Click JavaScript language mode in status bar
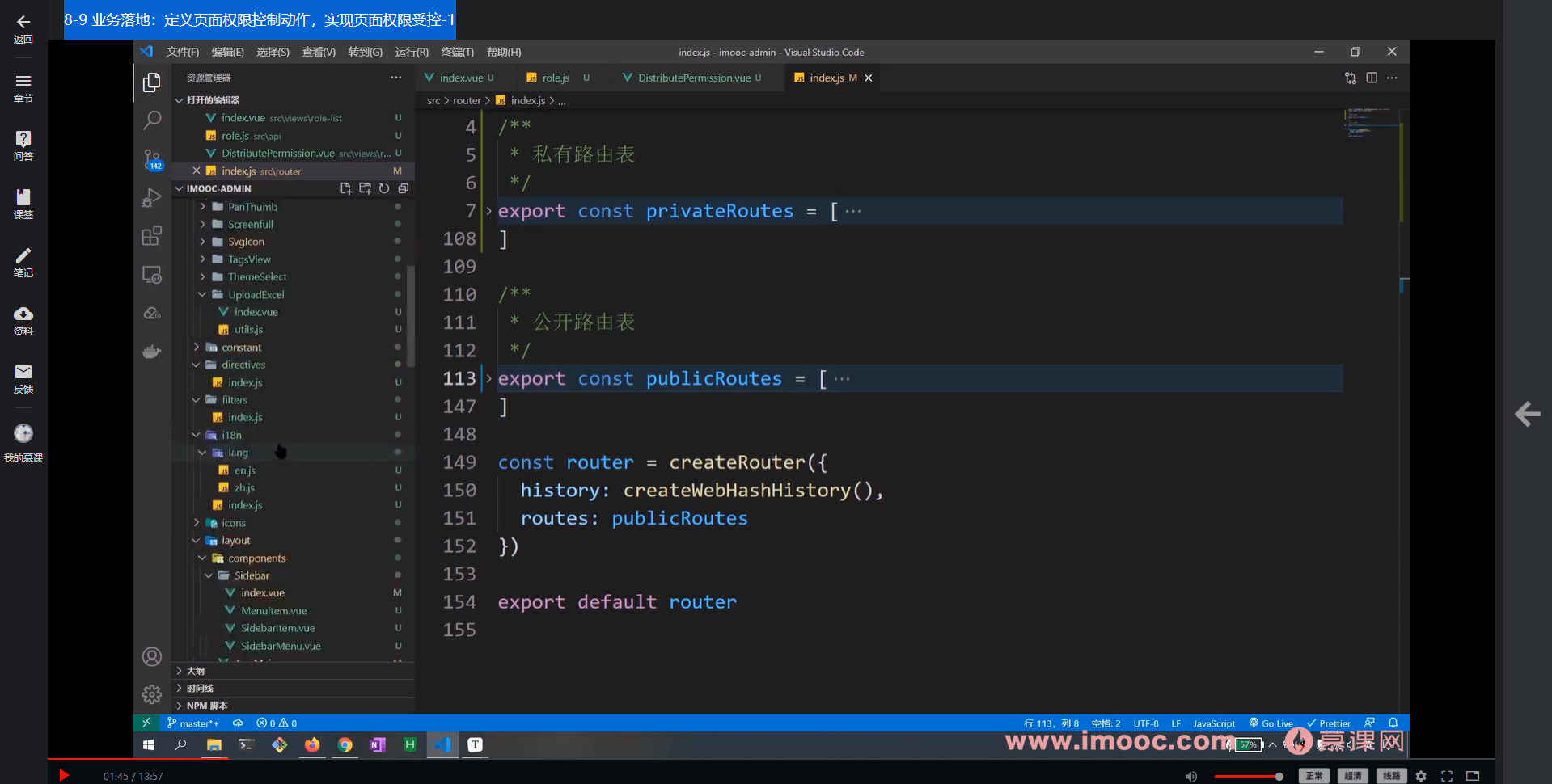Screen dimensions: 1552x784 tap(1214, 723)
